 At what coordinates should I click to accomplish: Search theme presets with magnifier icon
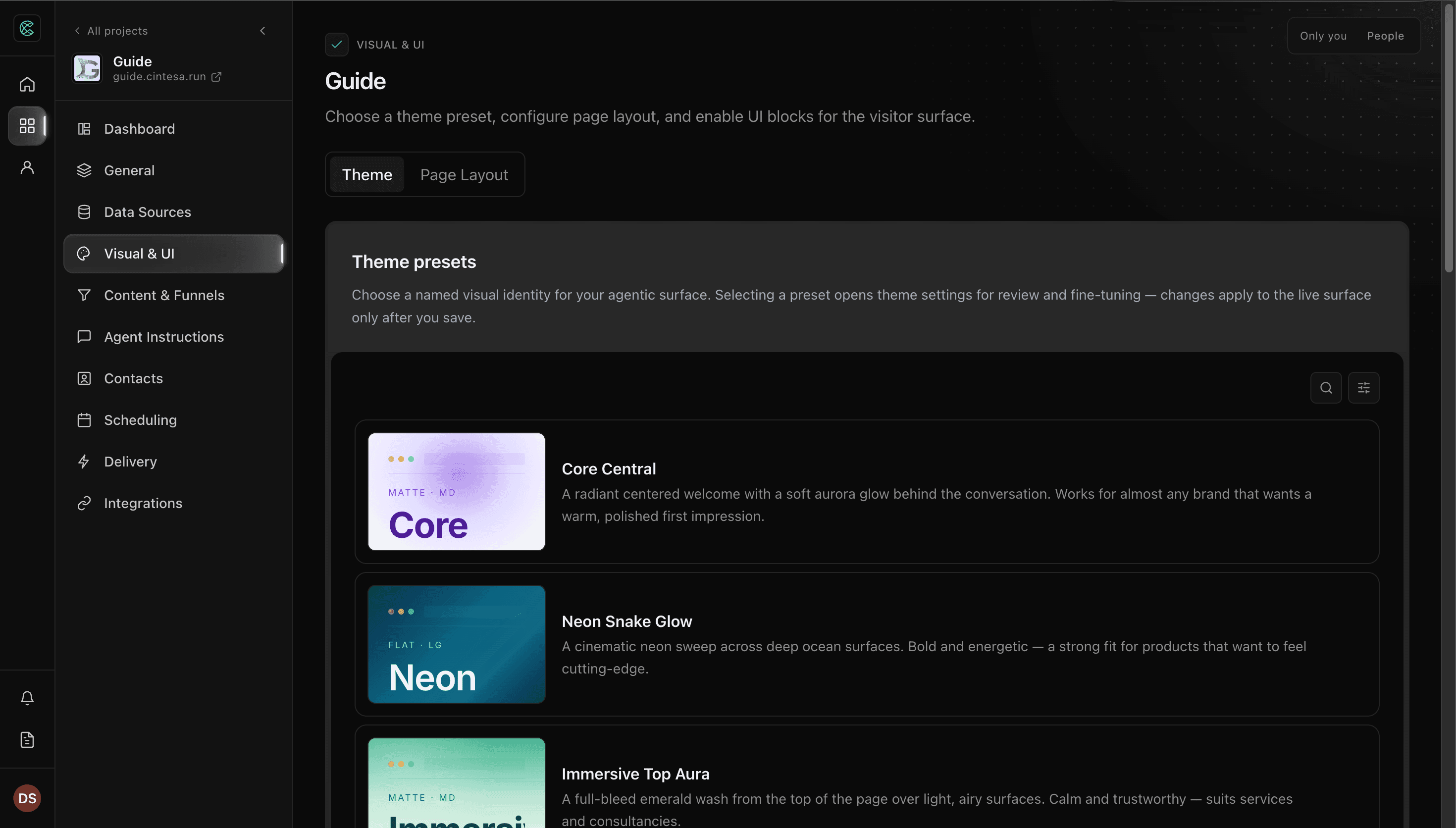[1326, 388]
